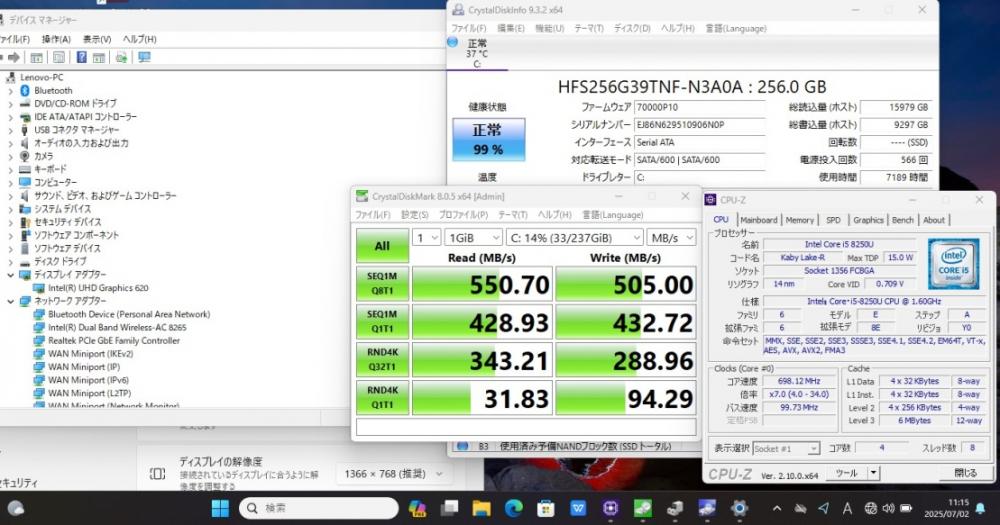Image resolution: width=1000 pixels, height=525 pixels.
Task: Select Realtek PCIe GbE Family Controller
Action: click(114, 341)
